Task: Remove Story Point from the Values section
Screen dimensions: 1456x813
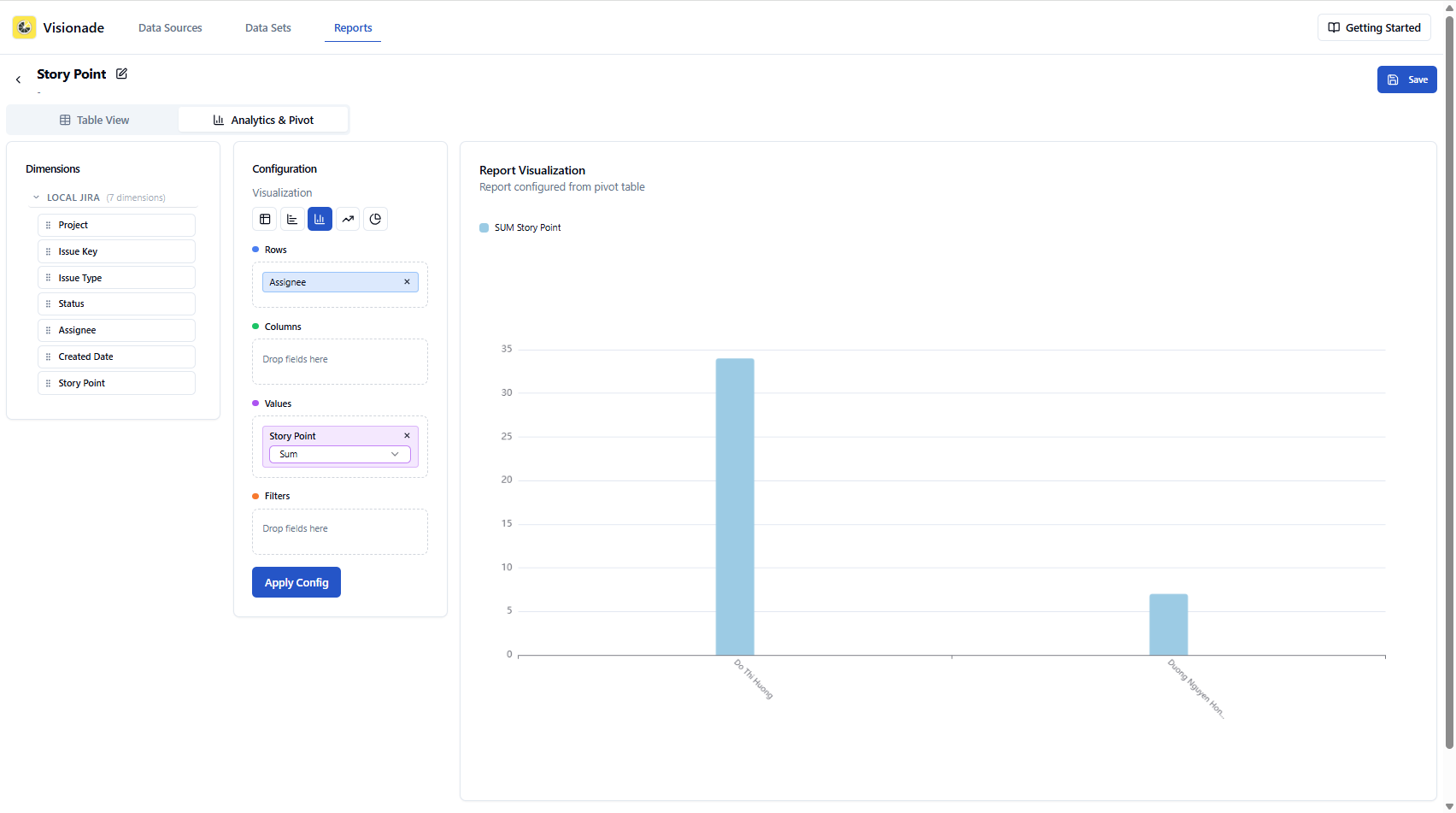Action: [x=407, y=435]
